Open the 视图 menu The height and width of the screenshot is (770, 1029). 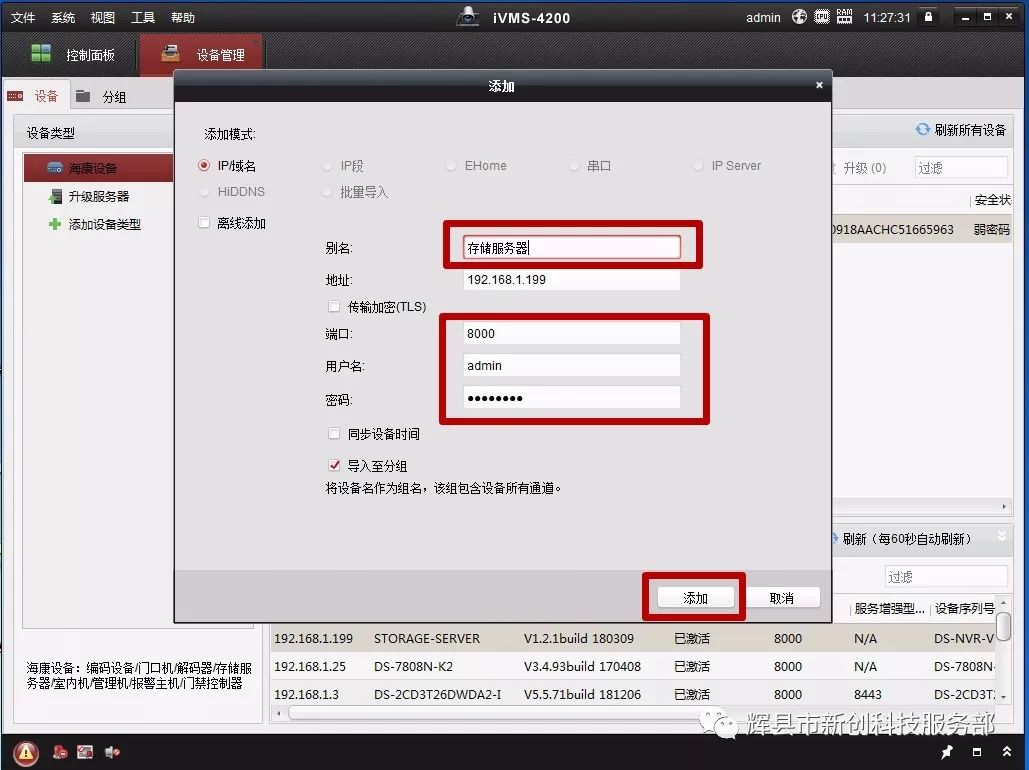click(102, 18)
